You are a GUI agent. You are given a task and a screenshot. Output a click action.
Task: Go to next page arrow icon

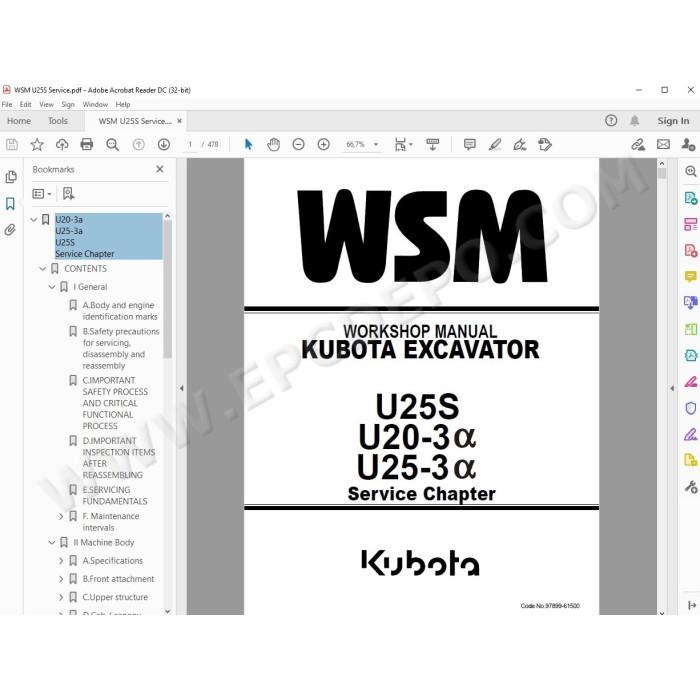(x=164, y=145)
